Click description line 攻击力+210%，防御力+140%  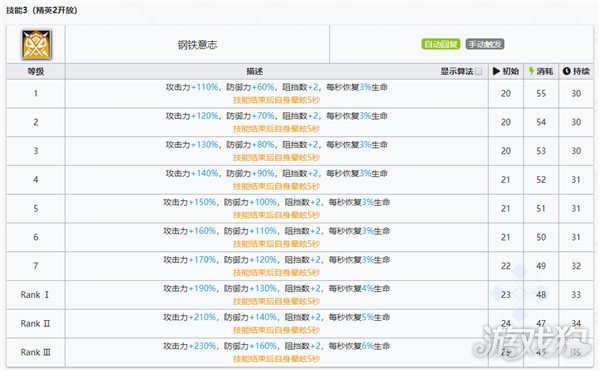277,317
